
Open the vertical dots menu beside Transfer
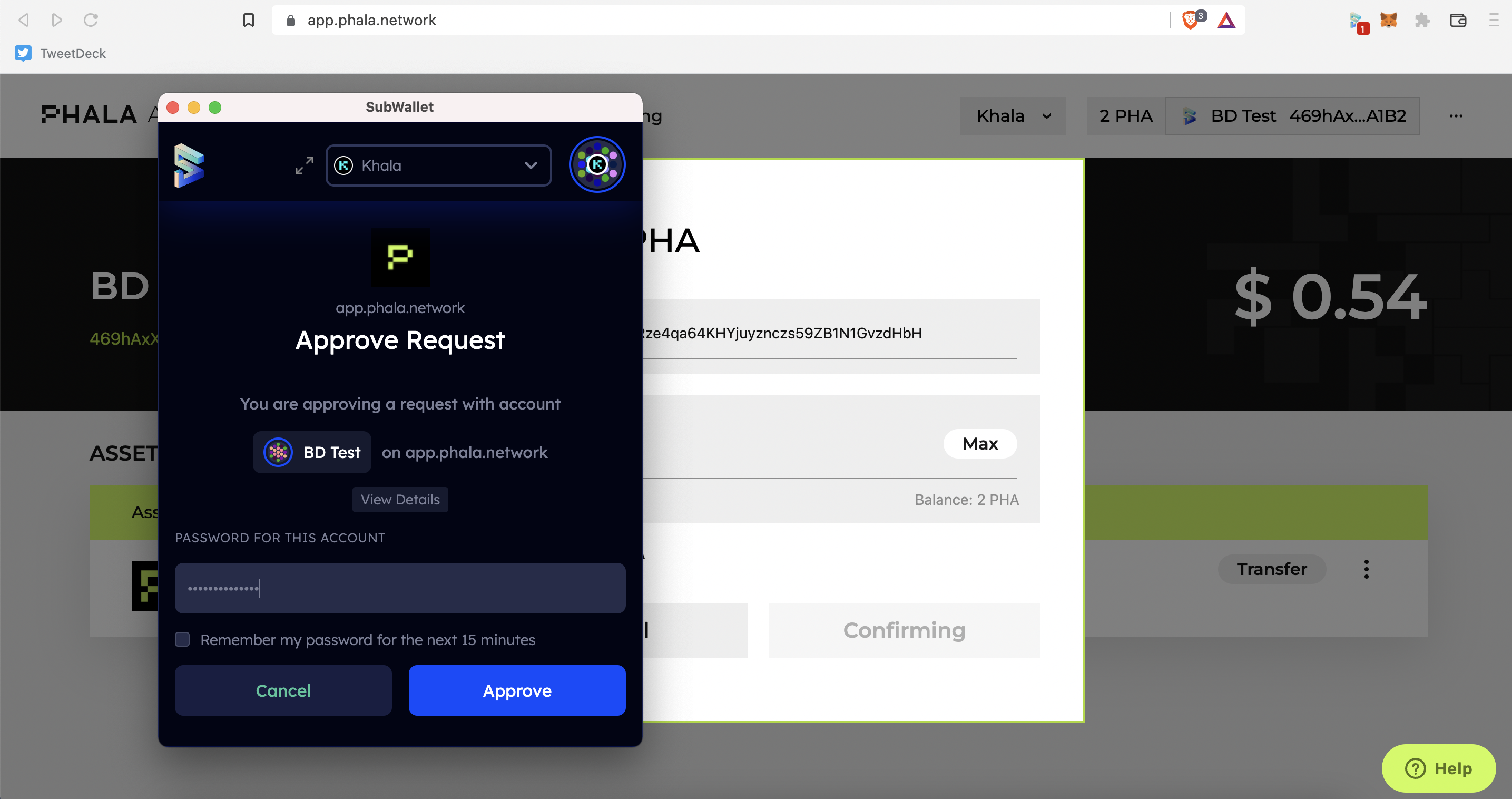(1367, 569)
